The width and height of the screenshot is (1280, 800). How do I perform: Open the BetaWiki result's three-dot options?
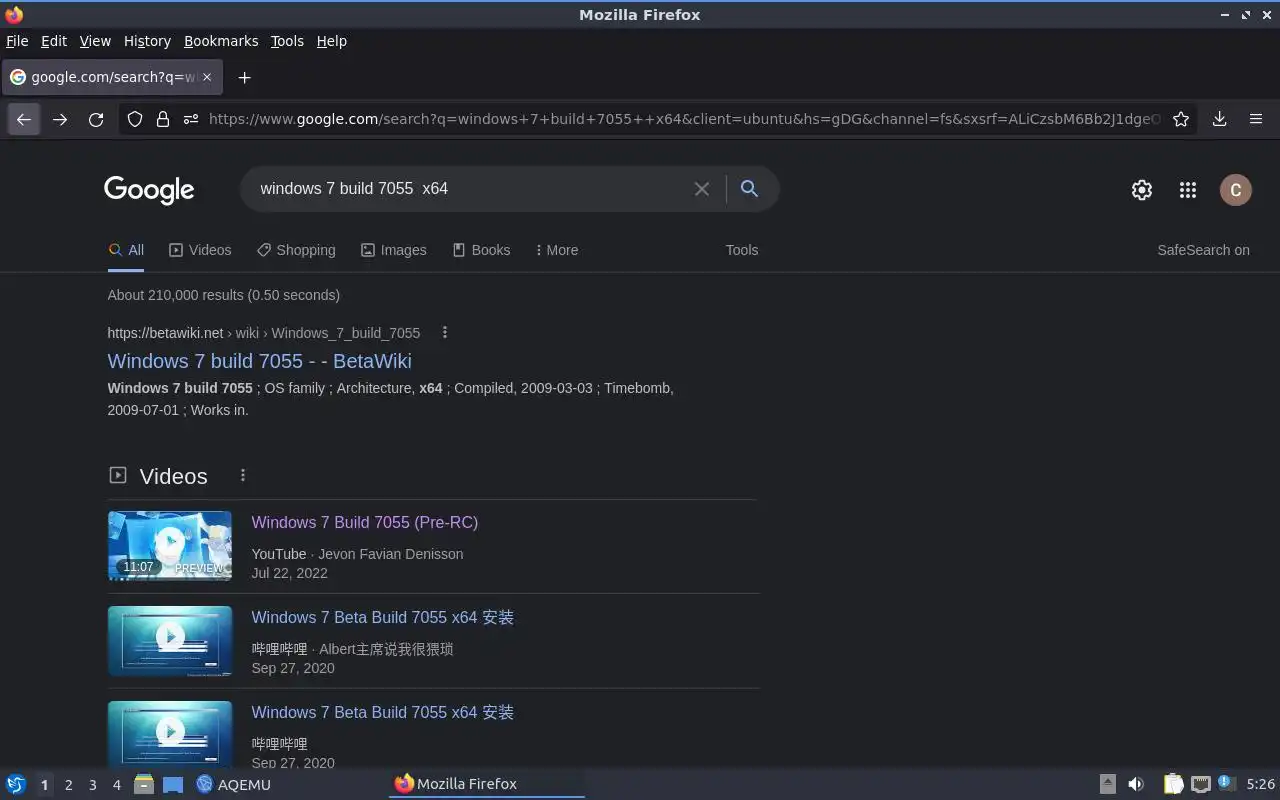(445, 333)
